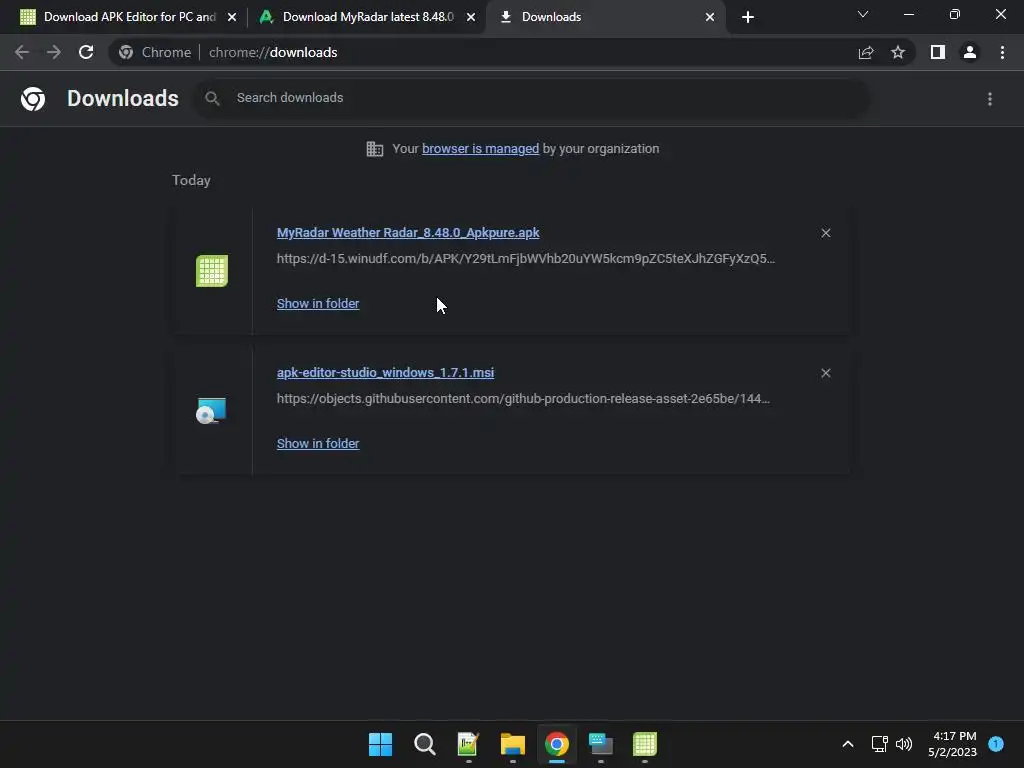Close the Download MyRadar tab
The width and height of the screenshot is (1024, 768).
[x=471, y=17]
